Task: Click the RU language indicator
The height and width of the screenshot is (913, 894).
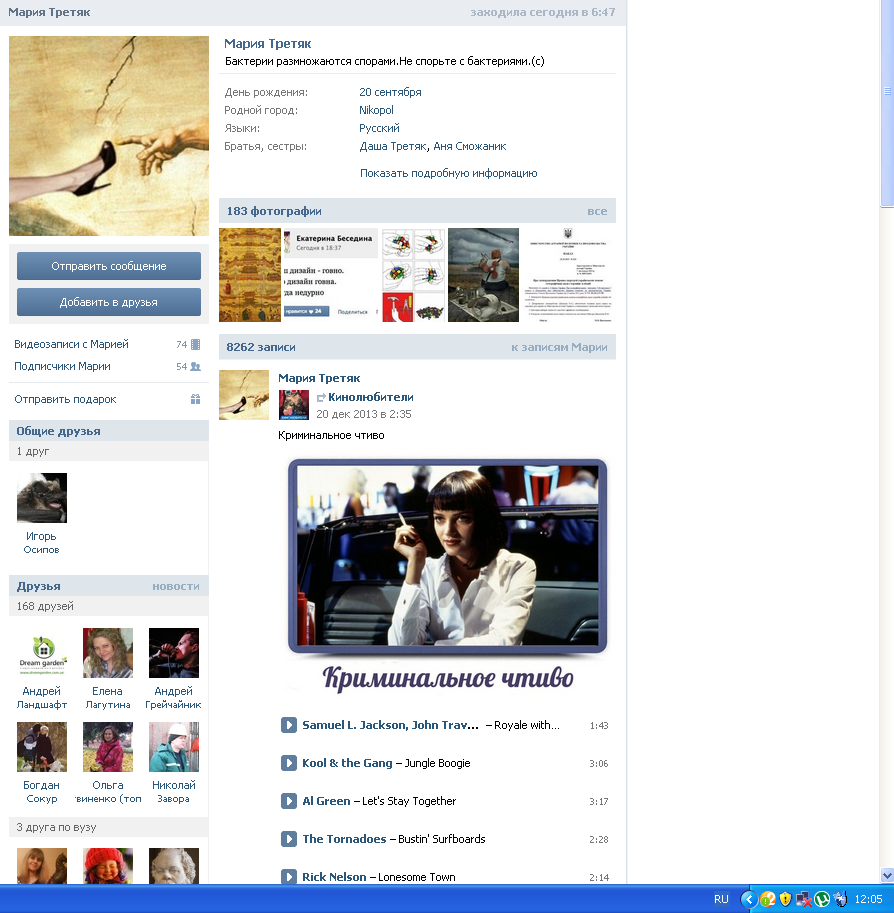Action: point(721,899)
